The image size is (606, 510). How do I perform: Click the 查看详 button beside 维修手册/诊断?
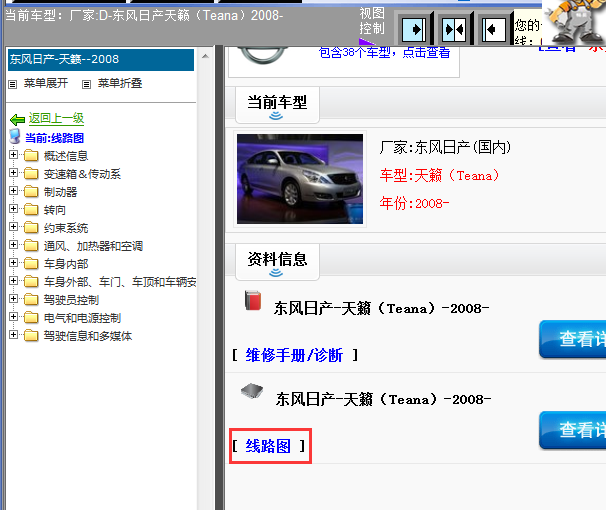[x=573, y=339]
